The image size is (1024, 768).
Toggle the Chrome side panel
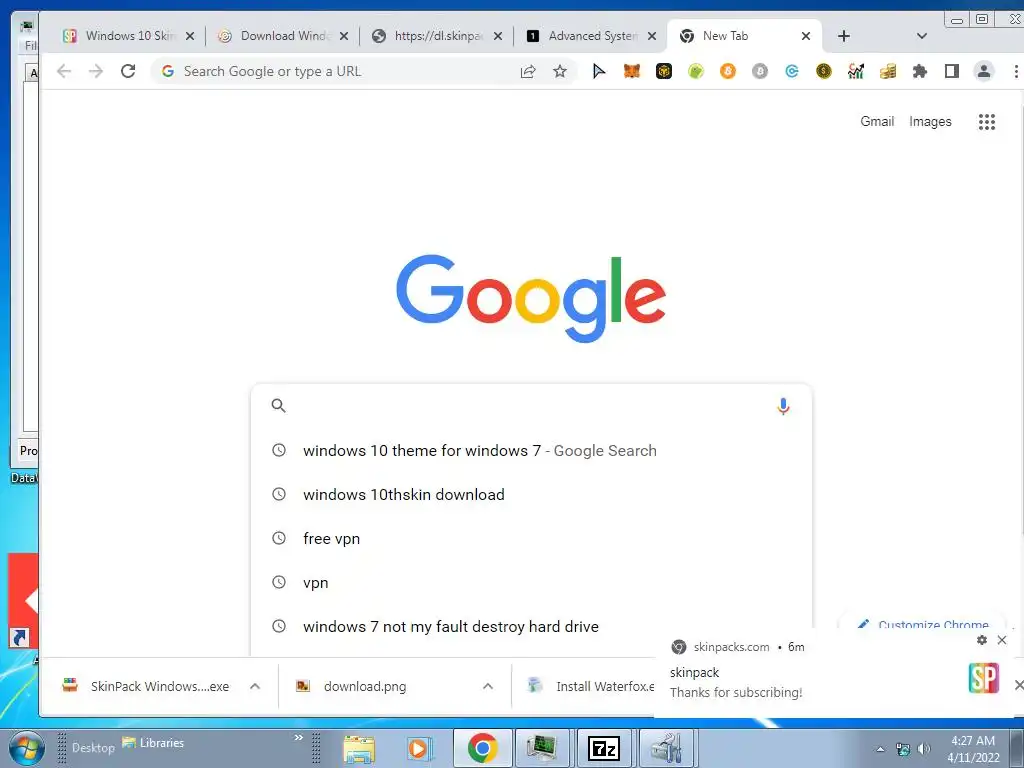point(952,71)
